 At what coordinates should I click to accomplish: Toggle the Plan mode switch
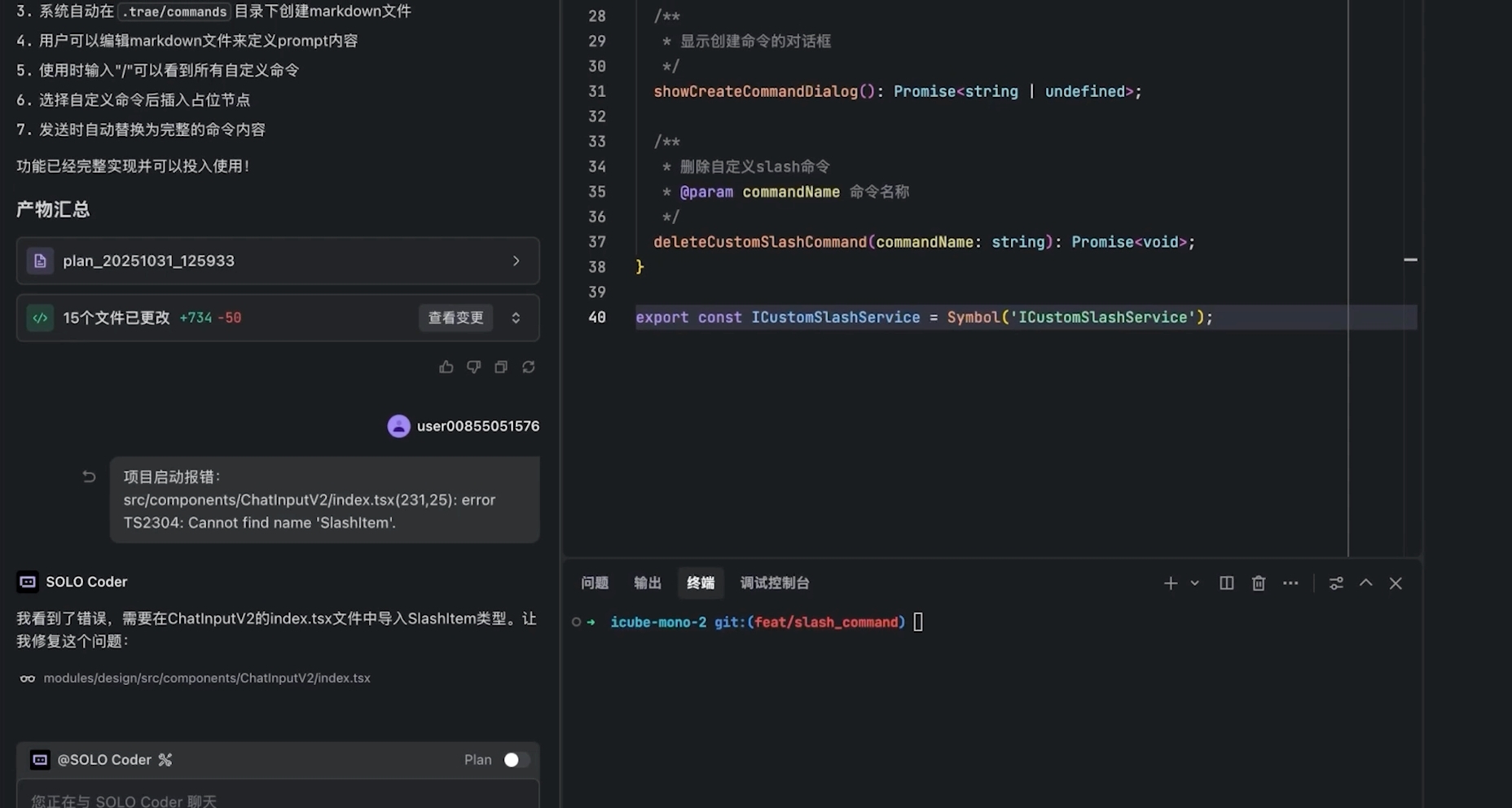click(516, 760)
